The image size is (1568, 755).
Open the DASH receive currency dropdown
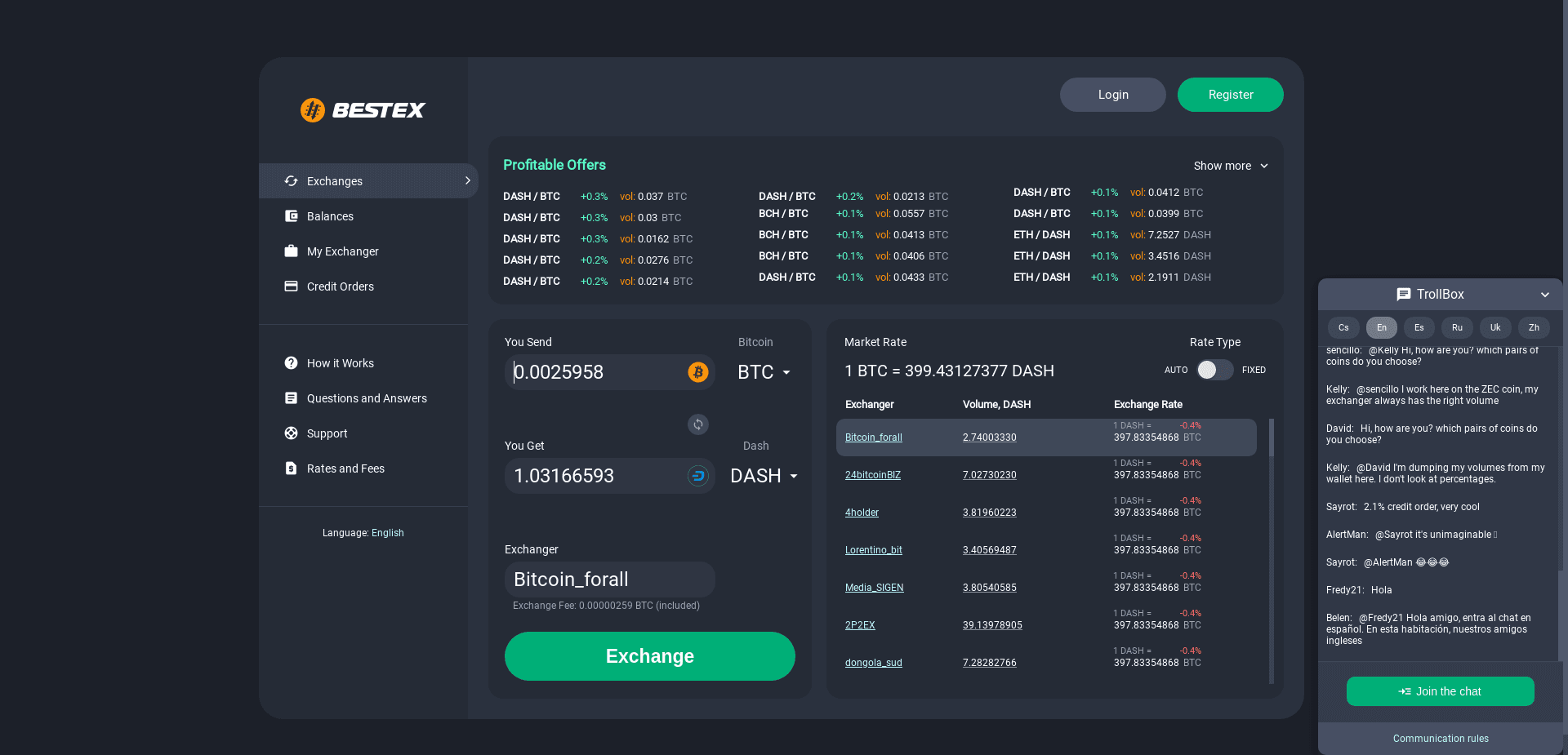pyautogui.click(x=764, y=476)
